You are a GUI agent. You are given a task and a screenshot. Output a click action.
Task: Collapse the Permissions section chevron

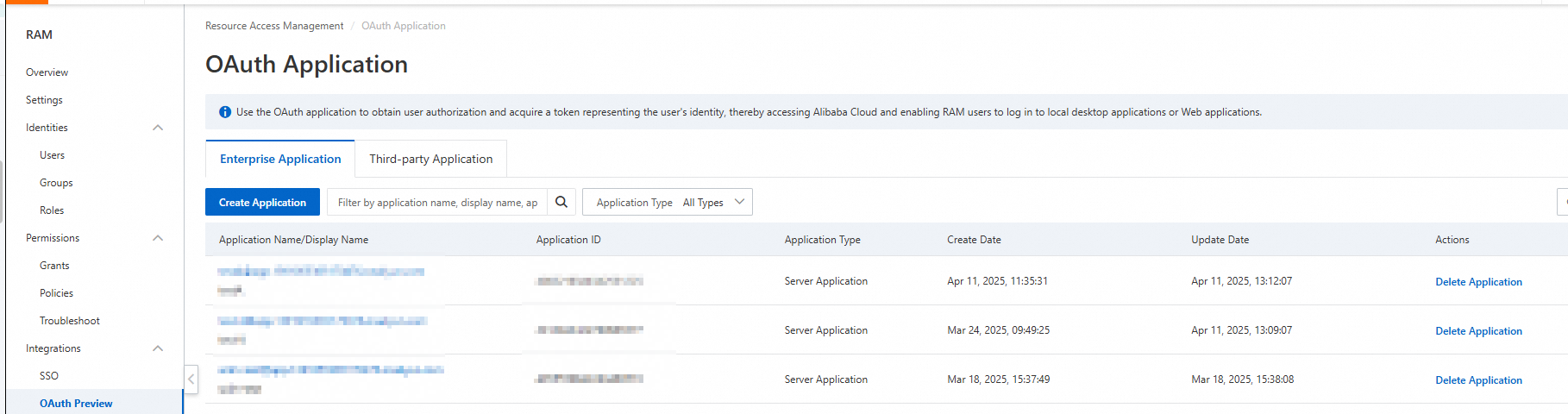pyautogui.click(x=158, y=238)
